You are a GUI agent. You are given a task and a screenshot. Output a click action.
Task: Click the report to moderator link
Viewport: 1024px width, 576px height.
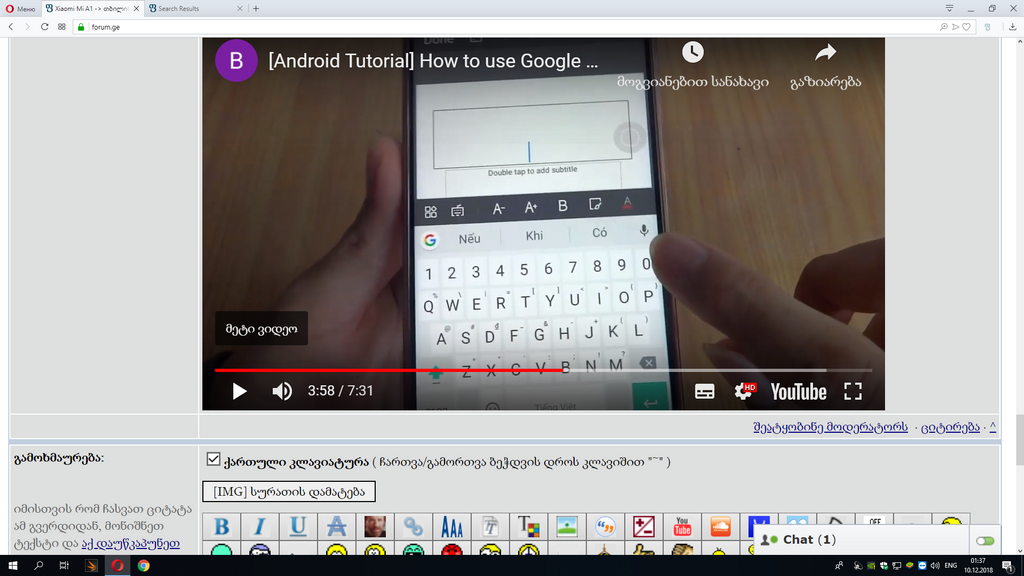(x=830, y=427)
